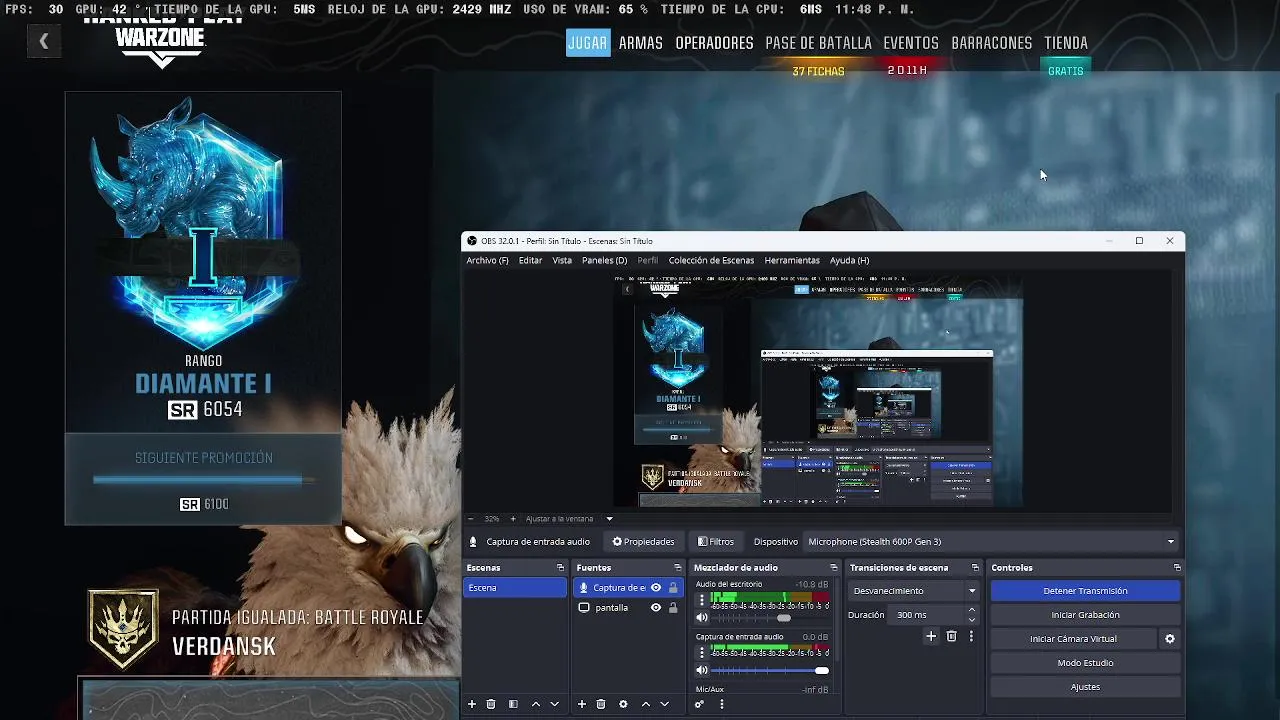The width and height of the screenshot is (1280, 720).
Task: Mute Audio del escritorio via speaker icon
Action: (x=702, y=618)
